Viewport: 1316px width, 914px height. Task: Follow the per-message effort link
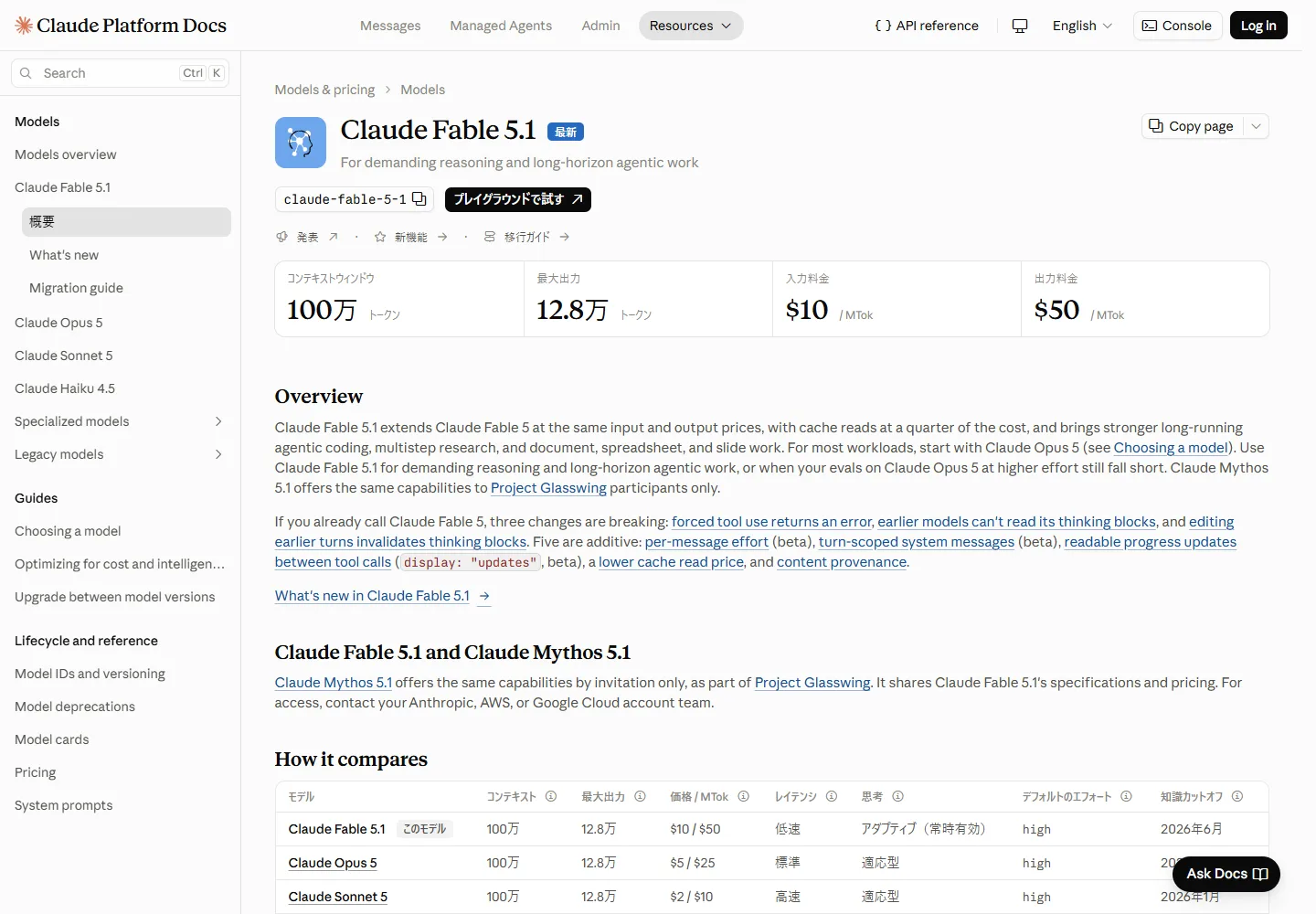pyautogui.click(x=706, y=542)
